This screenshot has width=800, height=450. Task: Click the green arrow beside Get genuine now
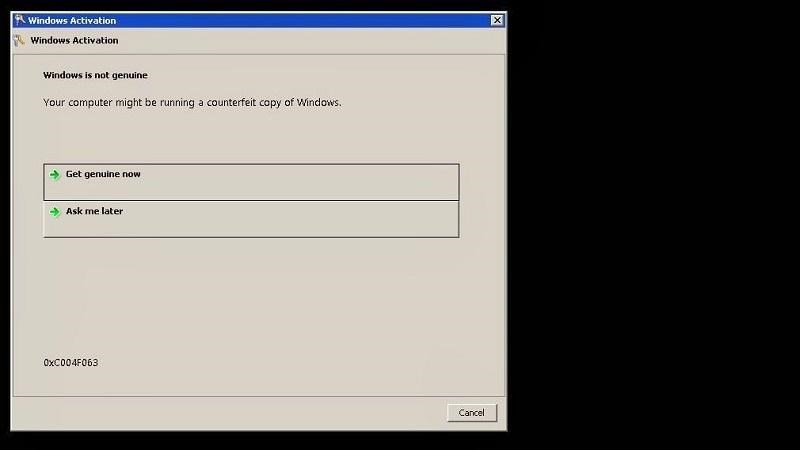pyautogui.click(x=55, y=174)
